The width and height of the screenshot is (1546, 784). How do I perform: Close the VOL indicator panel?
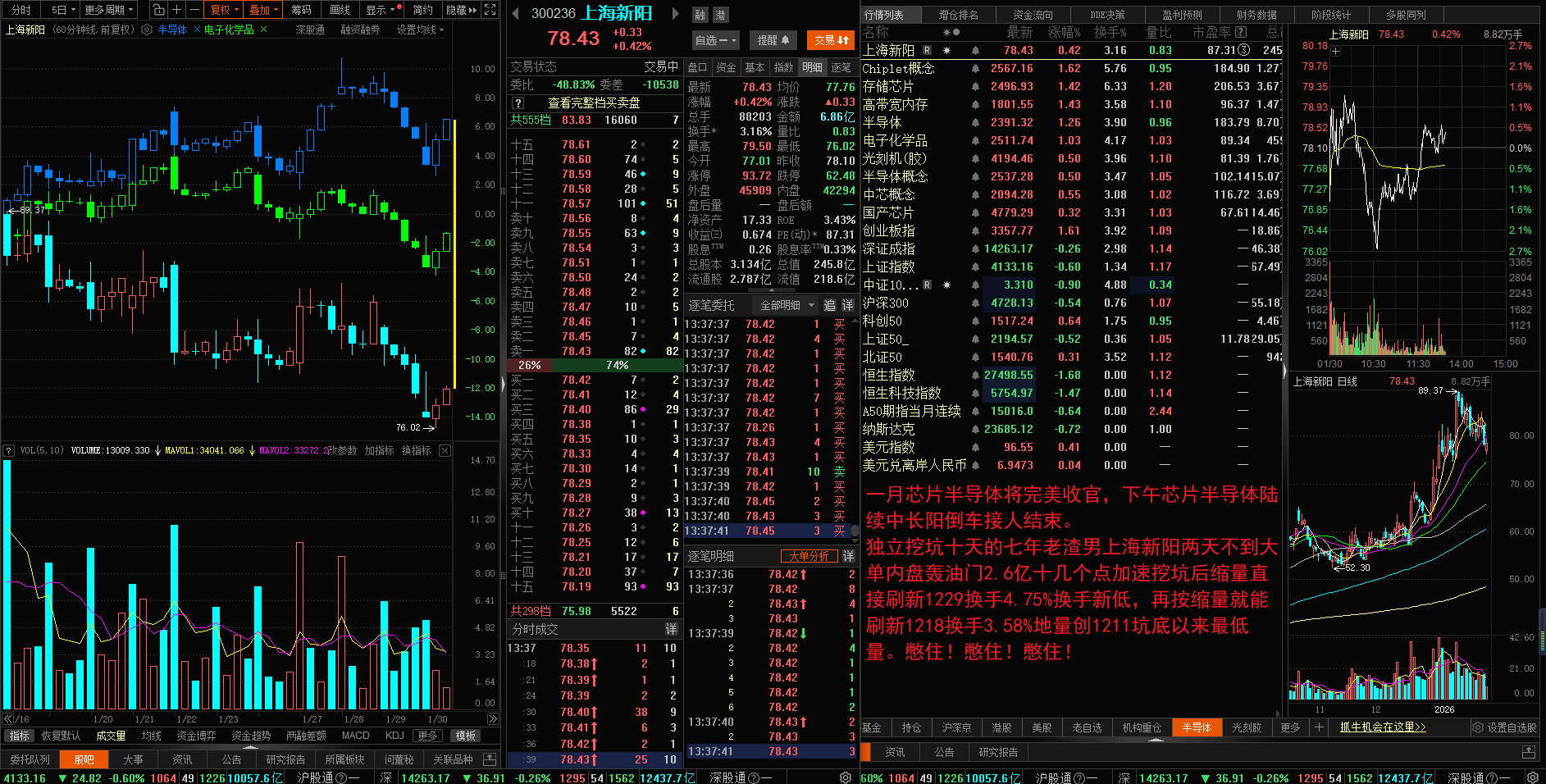click(445, 450)
